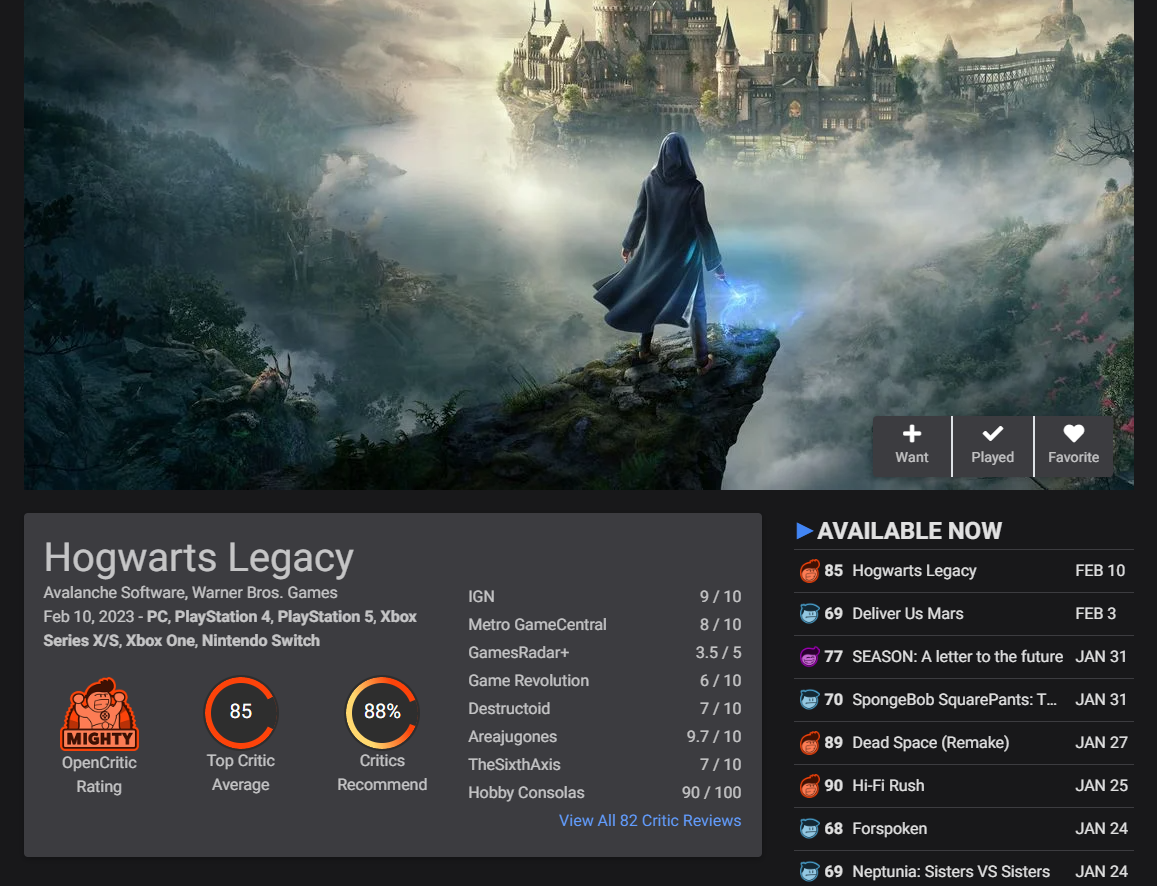Click the blue arrow beside Available Now

tap(804, 530)
